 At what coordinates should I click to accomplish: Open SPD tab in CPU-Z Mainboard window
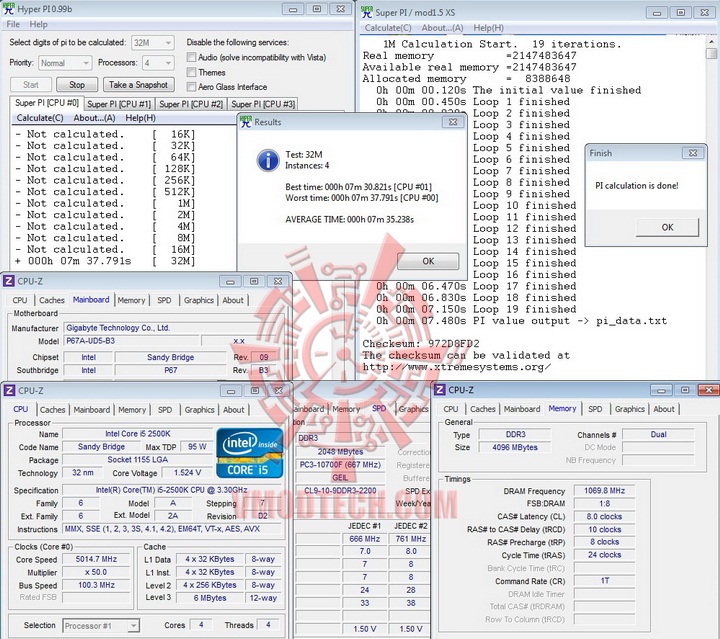coord(164,300)
